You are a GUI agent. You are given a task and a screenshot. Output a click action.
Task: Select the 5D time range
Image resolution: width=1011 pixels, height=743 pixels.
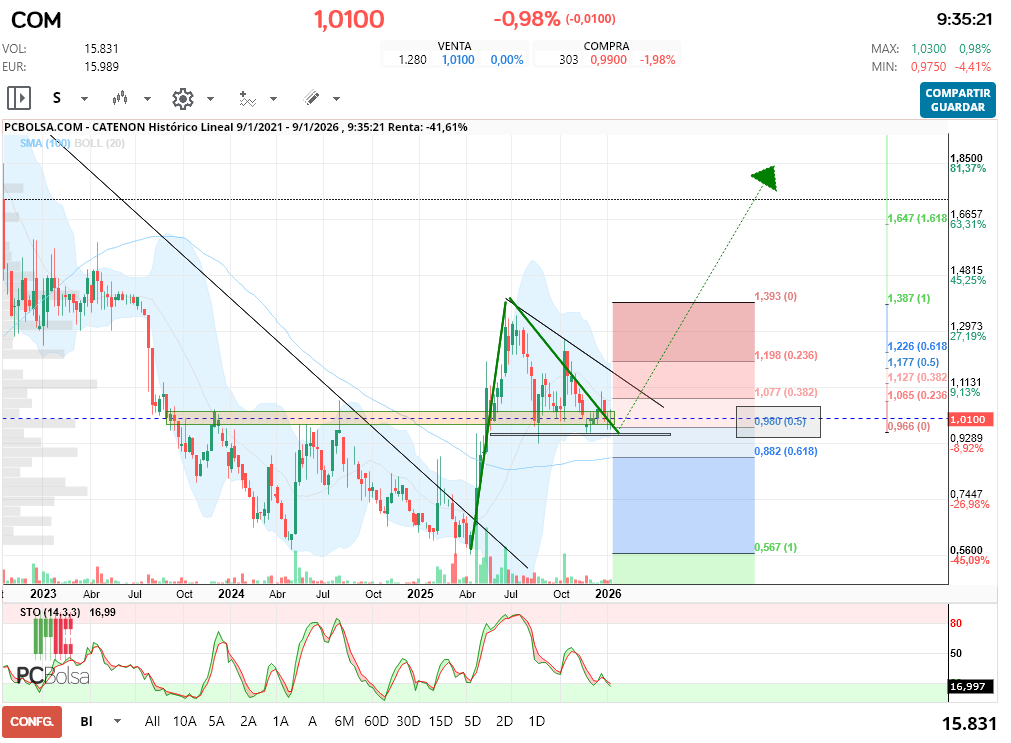(x=473, y=721)
